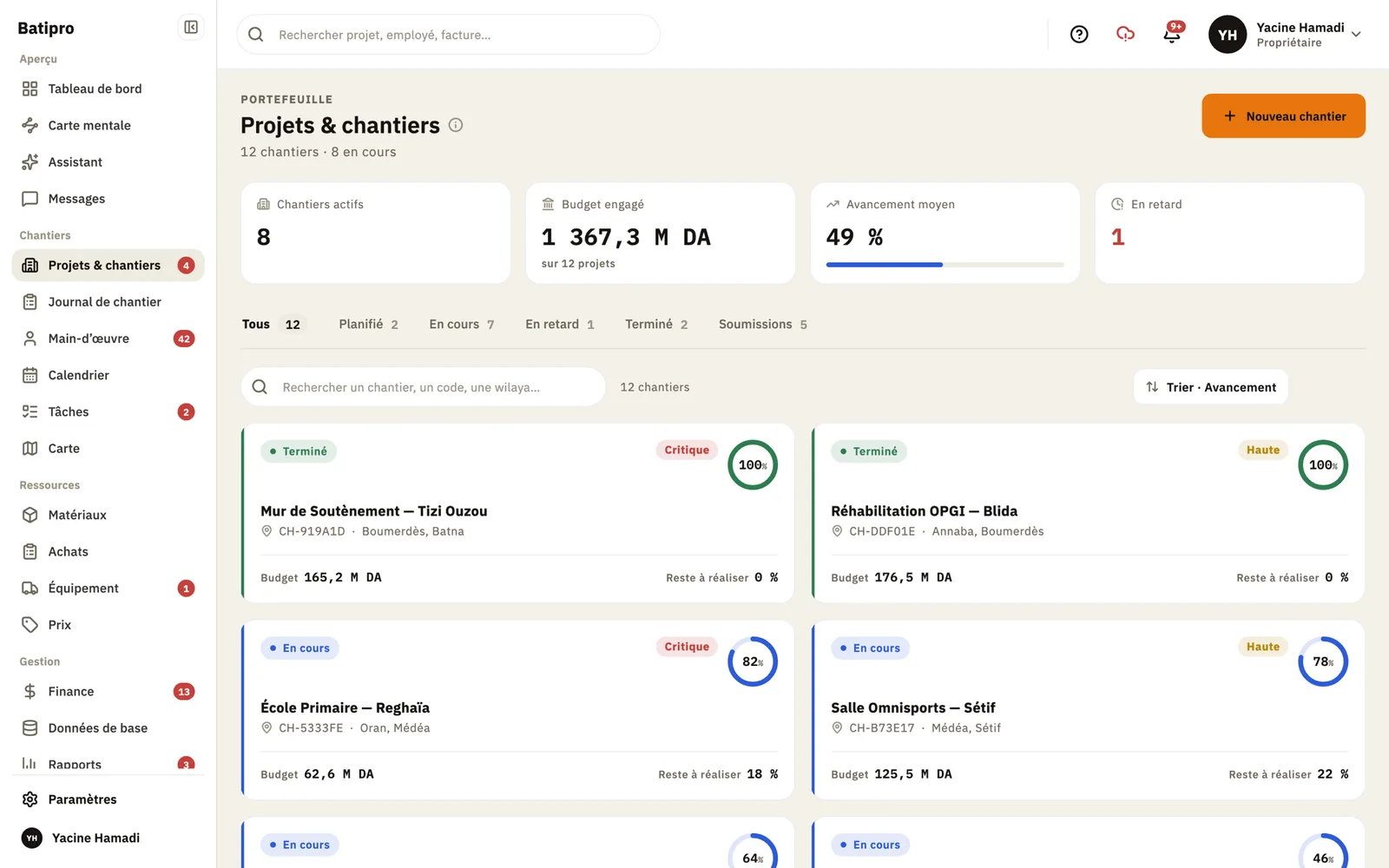This screenshot has width=1389, height=868.
Task: Click the Avancement moyen progress bar
Action: click(x=945, y=265)
